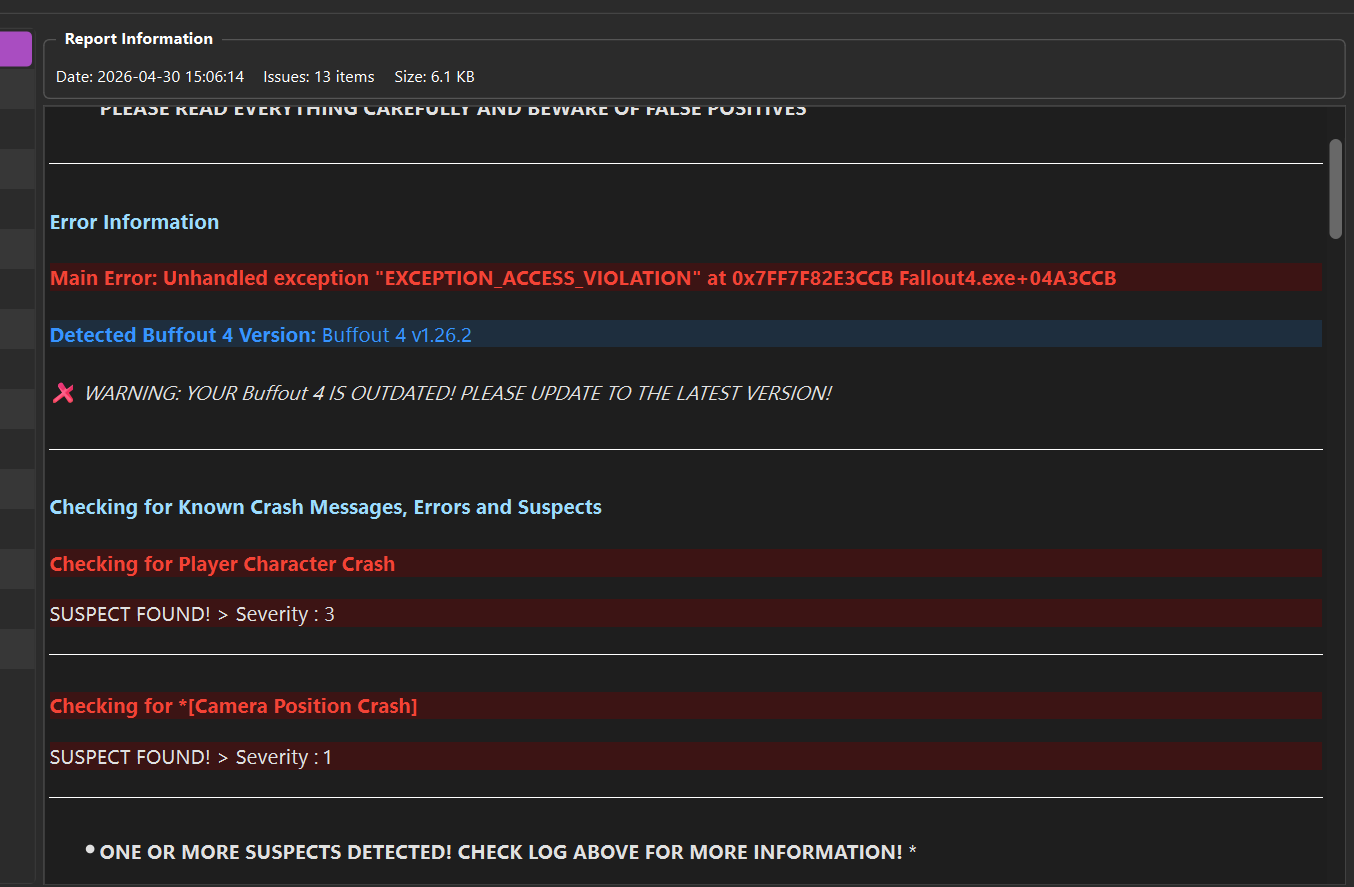
Task: Click the Severity : 3 suspect line
Action: 685,614
